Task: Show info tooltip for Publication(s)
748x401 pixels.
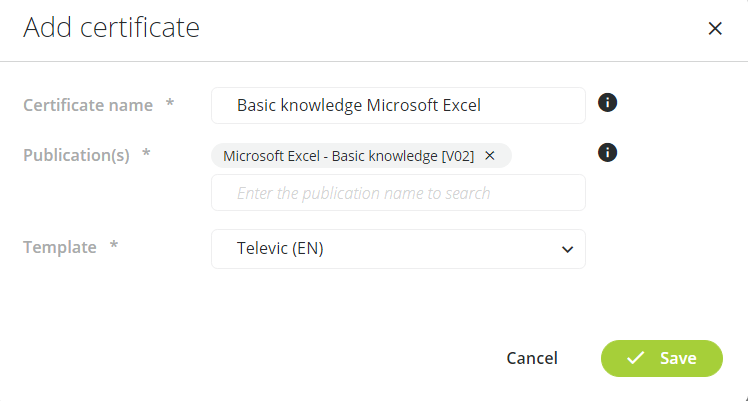Action: coord(607,153)
